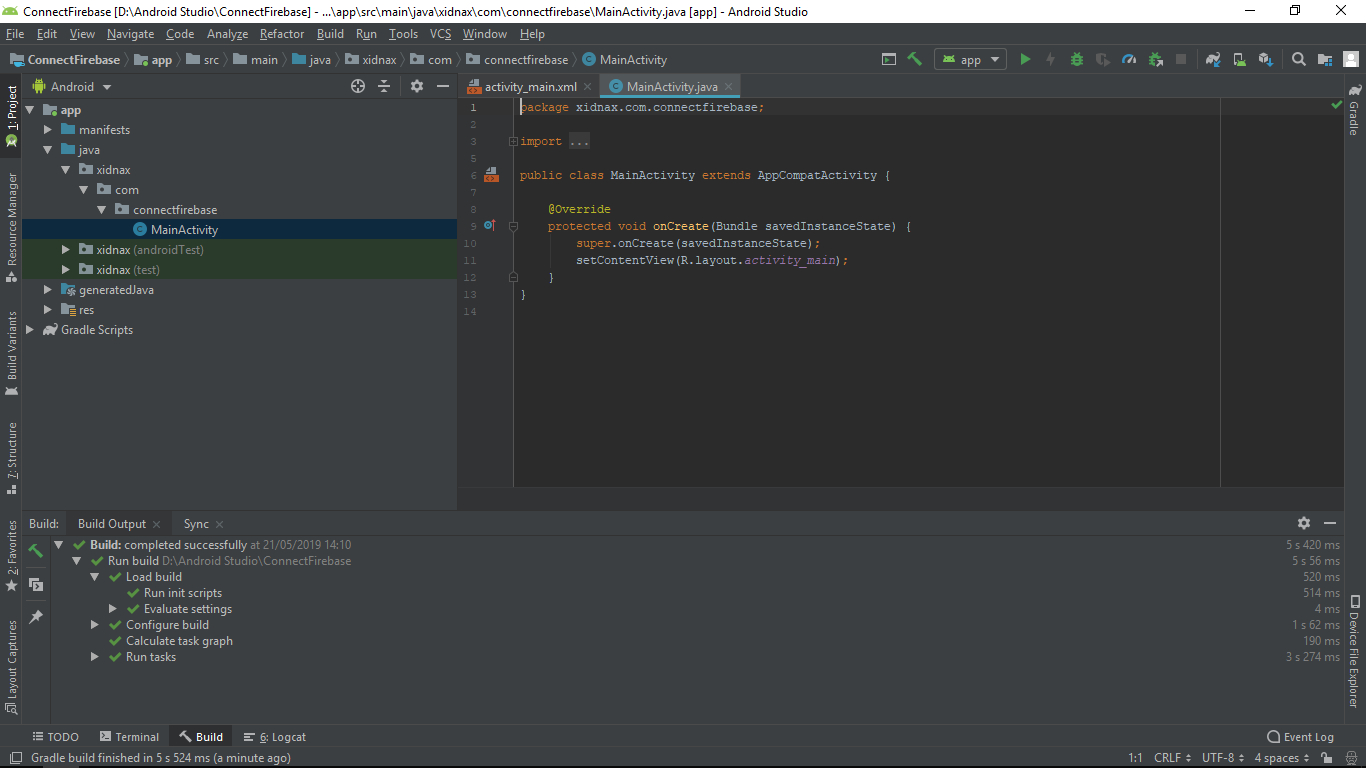Click the hammer icon in the Build panel sidebar
This screenshot has height=768, width=1366.
click(x=36, y=550)
